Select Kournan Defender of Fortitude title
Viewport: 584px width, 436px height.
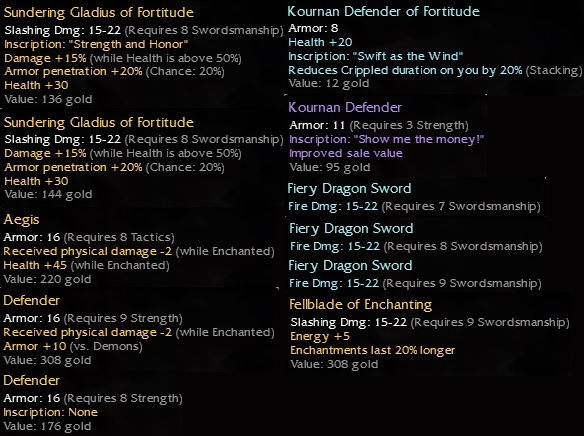384,12
